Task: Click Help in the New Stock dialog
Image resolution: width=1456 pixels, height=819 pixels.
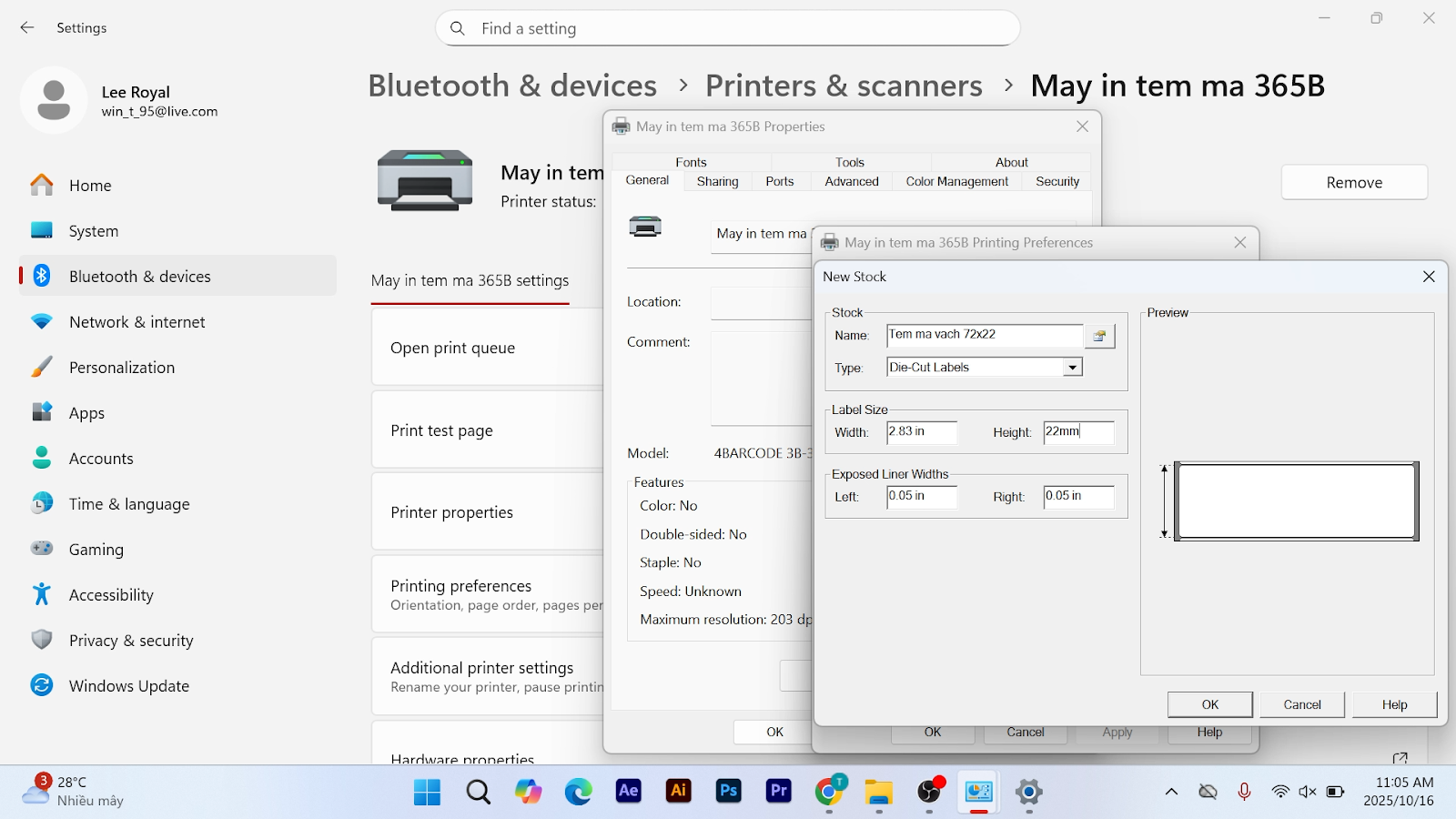Action: (x=1394, y=704)
